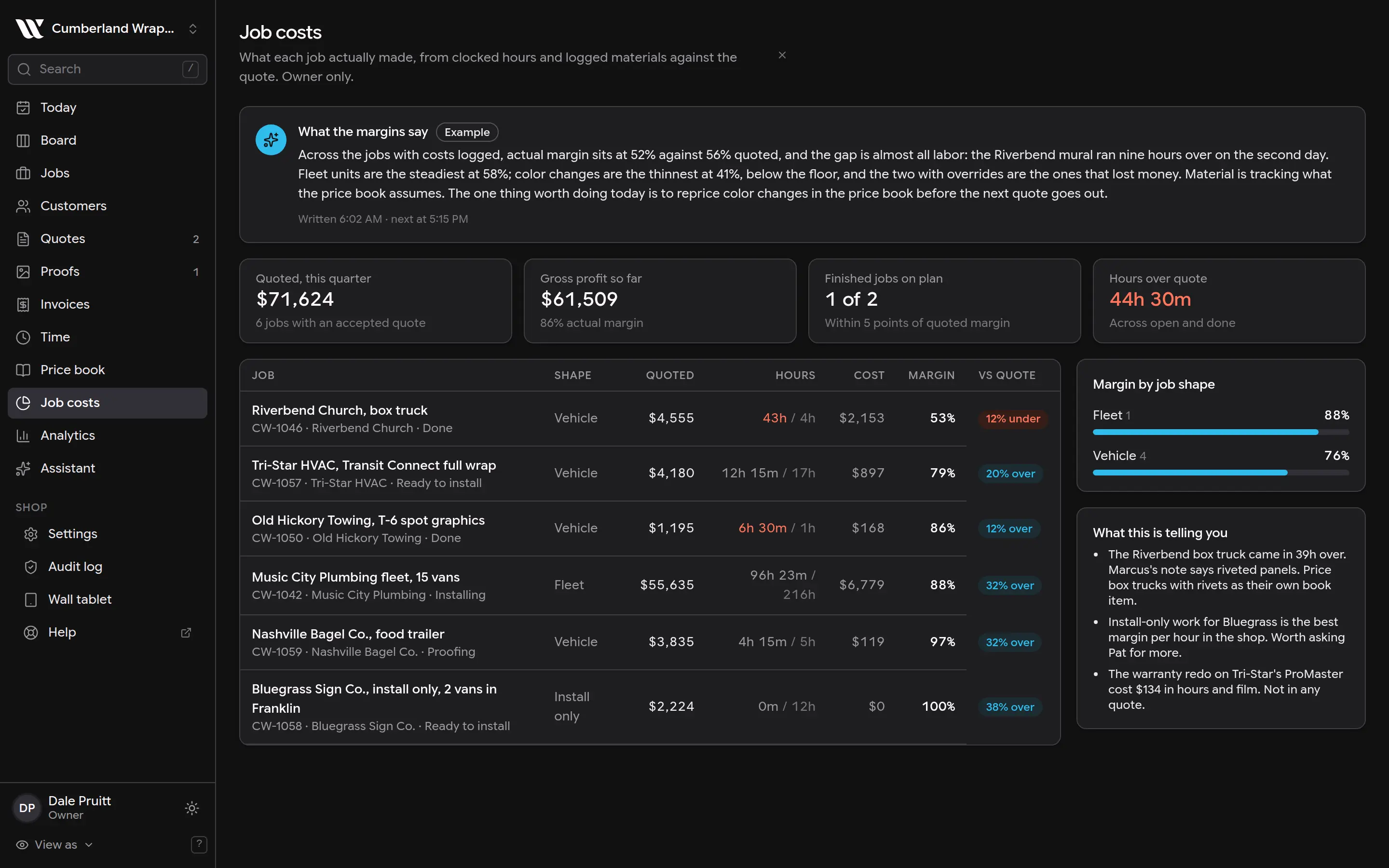Click the Example badge

point(467,132)
